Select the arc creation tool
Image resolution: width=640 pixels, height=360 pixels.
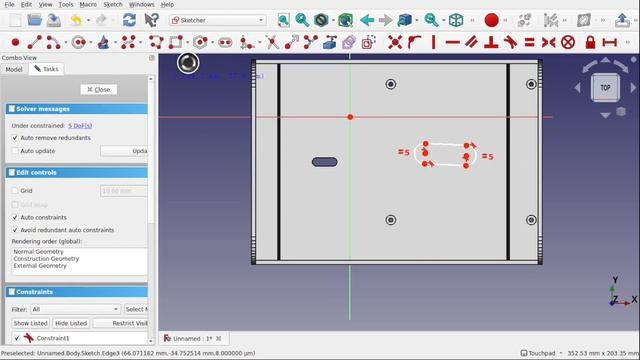coord(53,42)
